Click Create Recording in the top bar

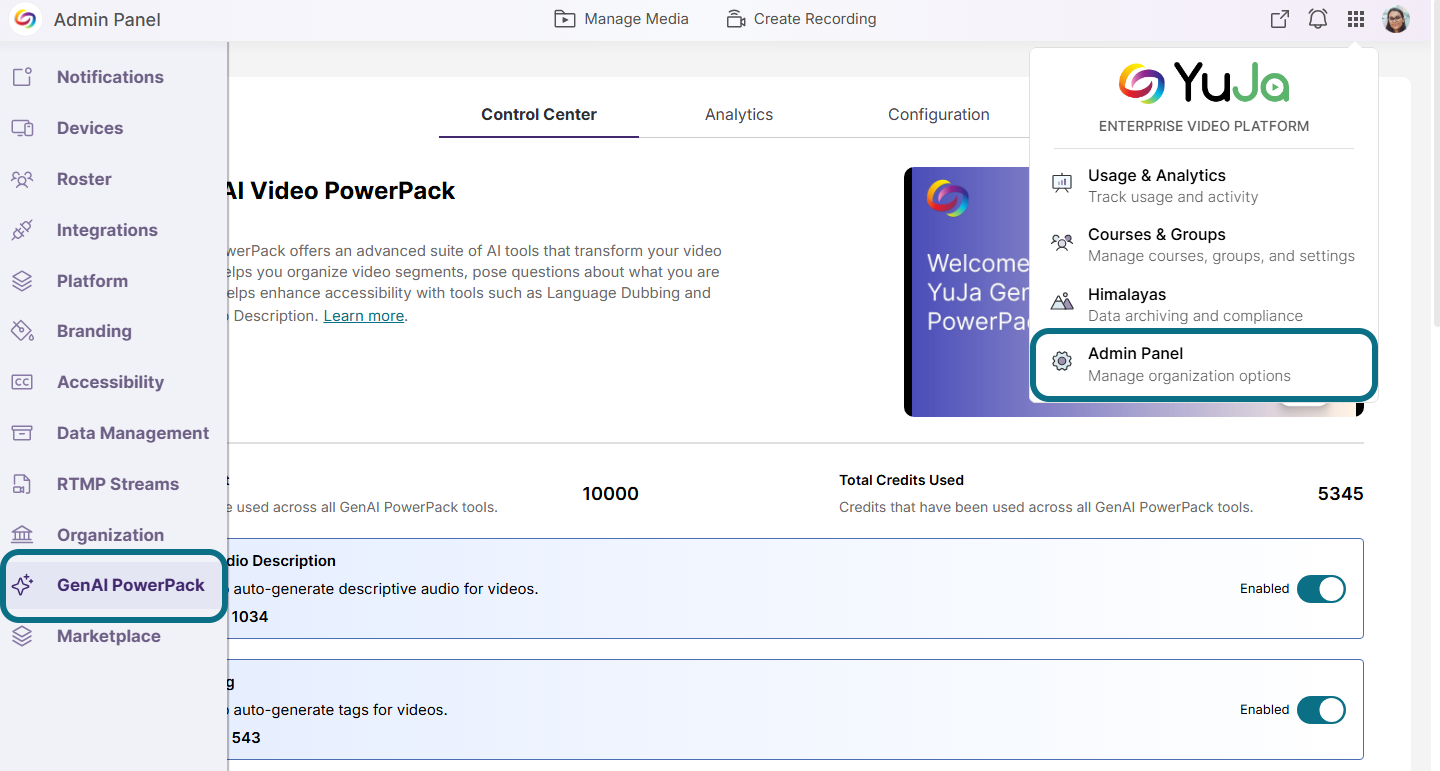pos(801,19)
